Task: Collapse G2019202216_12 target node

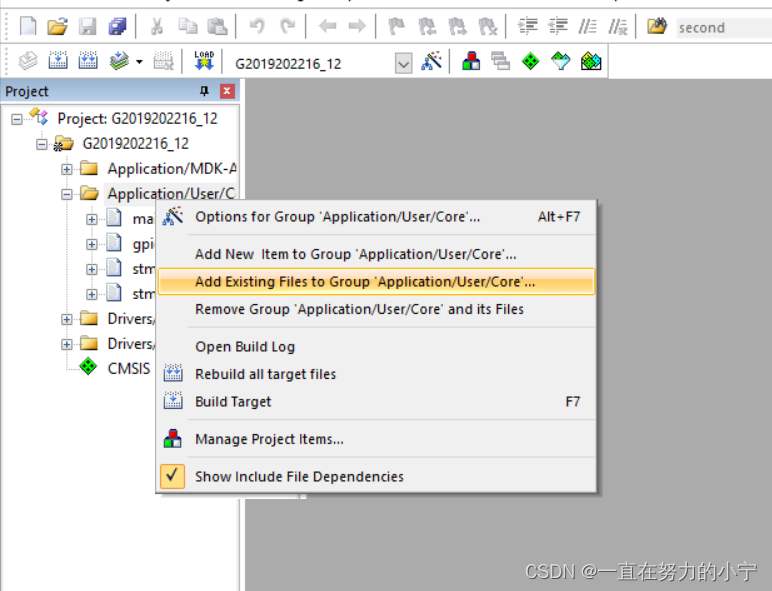Action: 42,144
